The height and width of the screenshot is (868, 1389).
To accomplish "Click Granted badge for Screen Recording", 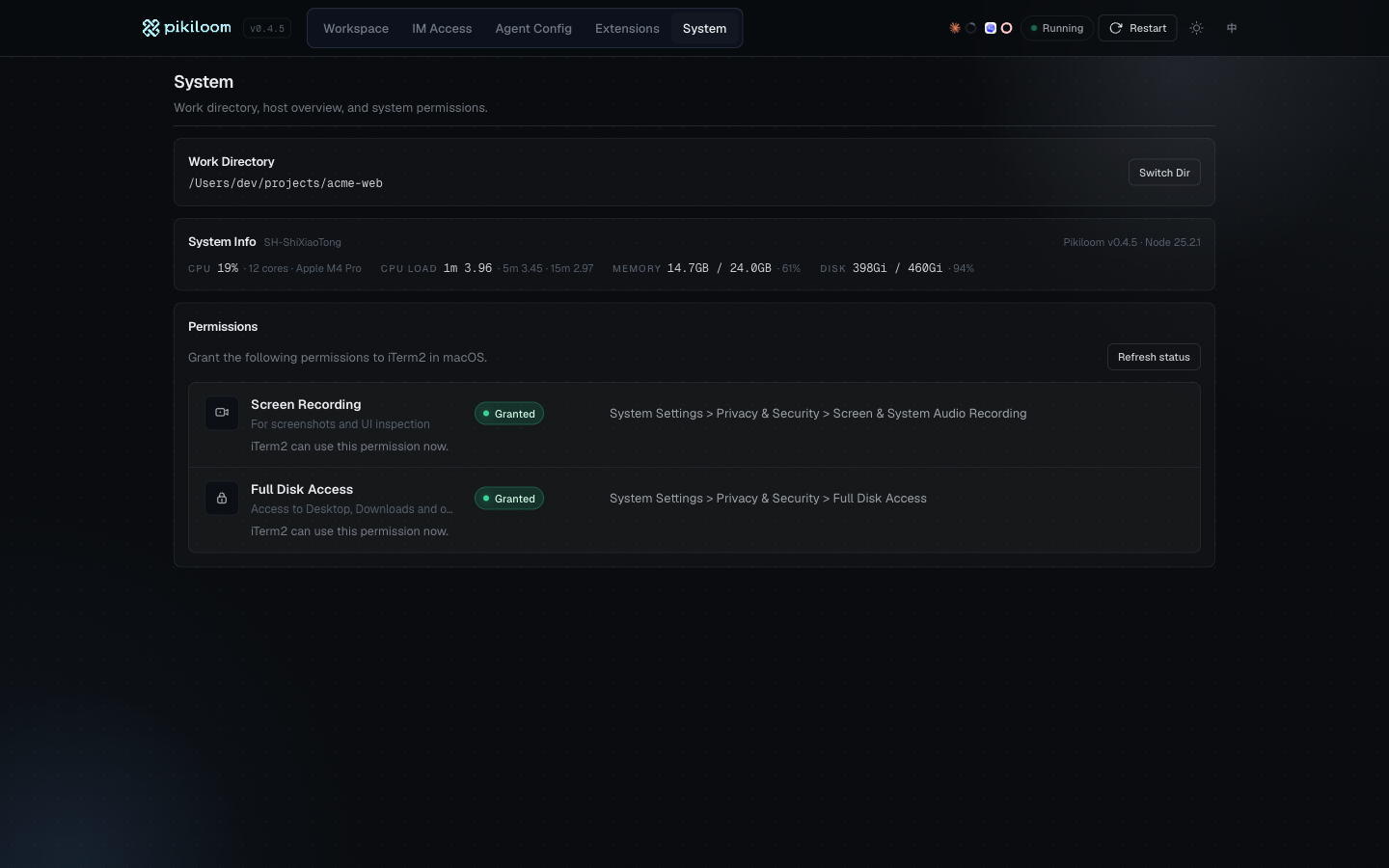I will 509,414.
